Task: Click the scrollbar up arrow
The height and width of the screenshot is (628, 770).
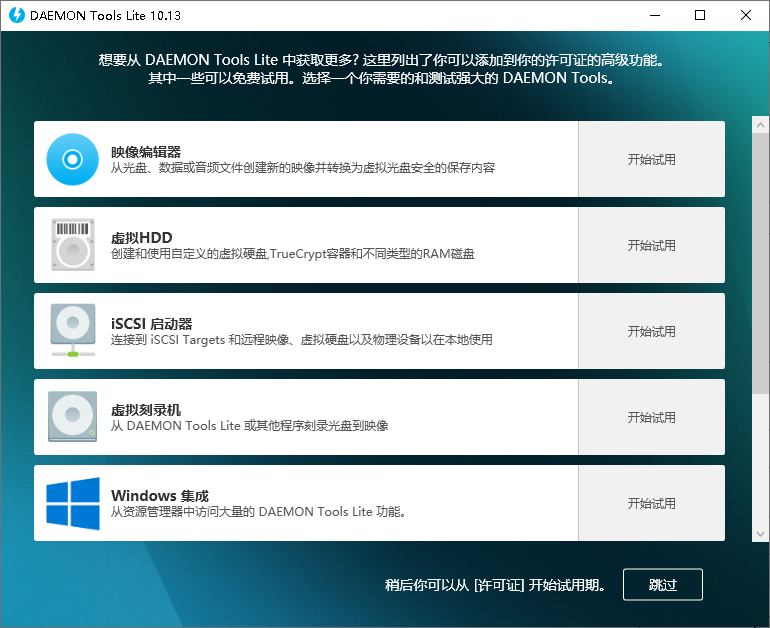Action: 760,125
